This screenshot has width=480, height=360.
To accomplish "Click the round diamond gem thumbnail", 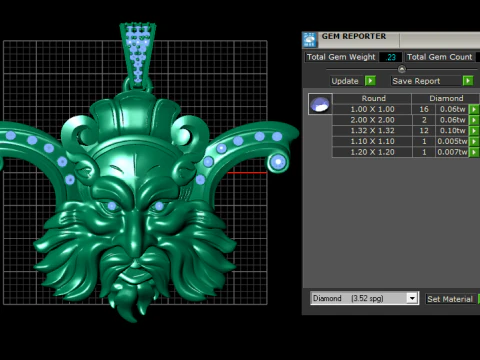I will tap(320, 104).
